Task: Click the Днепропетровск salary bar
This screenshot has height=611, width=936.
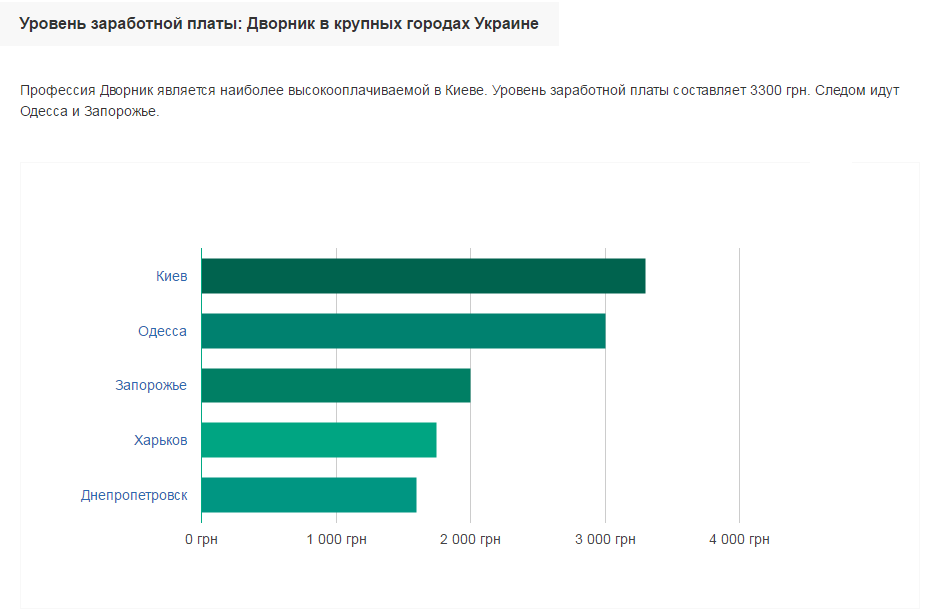Action: pyautogui.click(x=308, y=495)
